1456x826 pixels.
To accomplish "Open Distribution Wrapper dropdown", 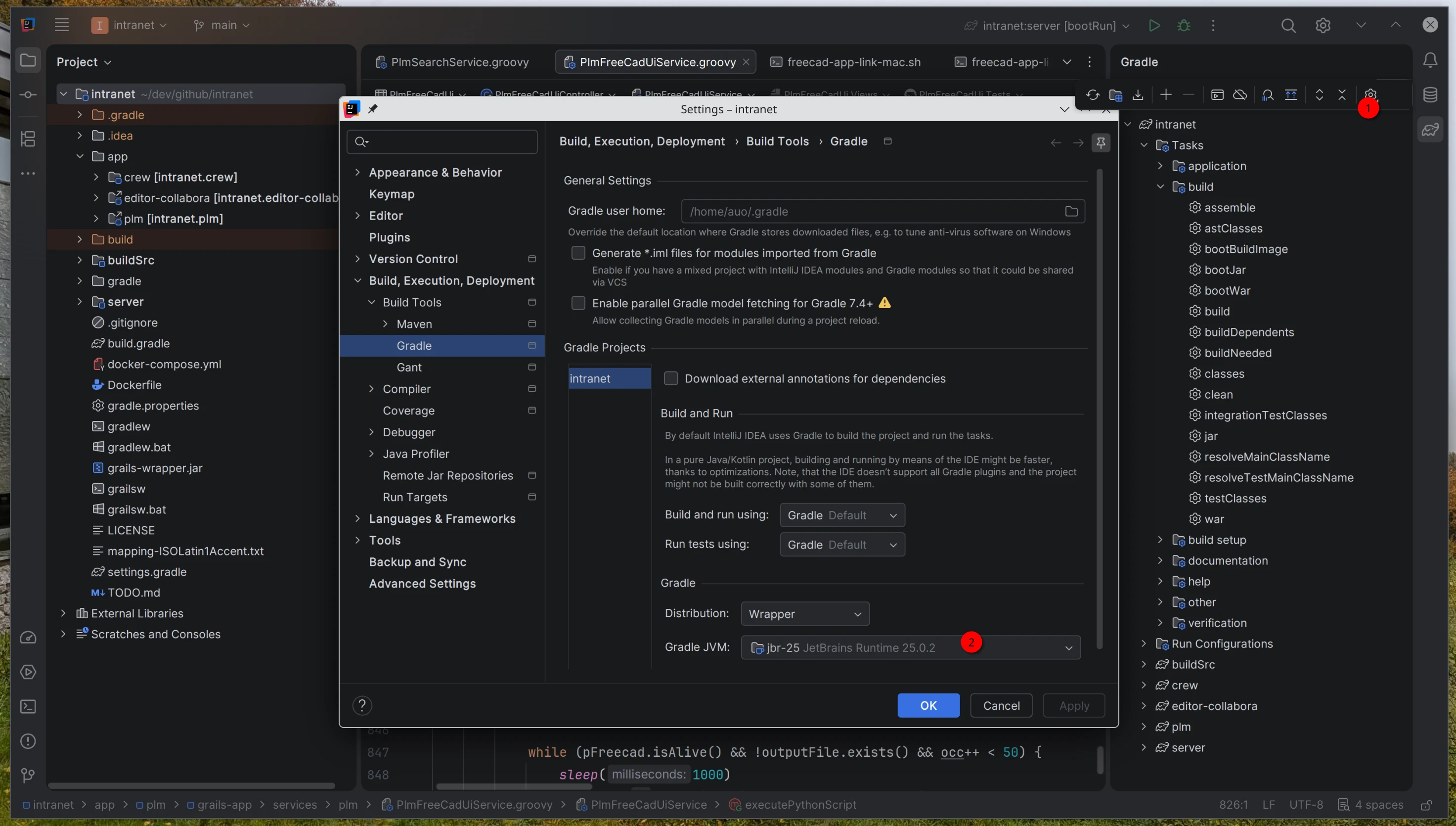I will click(x=805, y=613).
